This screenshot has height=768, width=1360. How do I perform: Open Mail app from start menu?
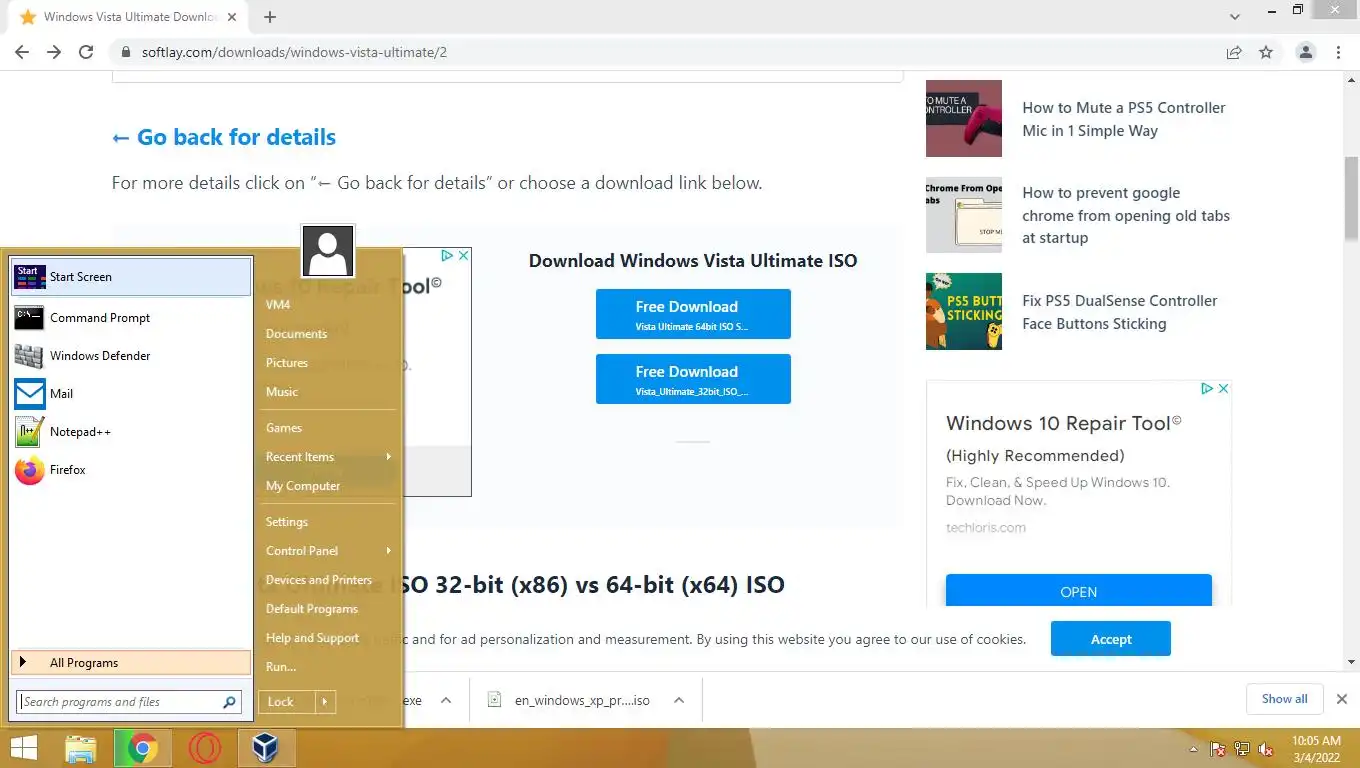tap(131, 394)
